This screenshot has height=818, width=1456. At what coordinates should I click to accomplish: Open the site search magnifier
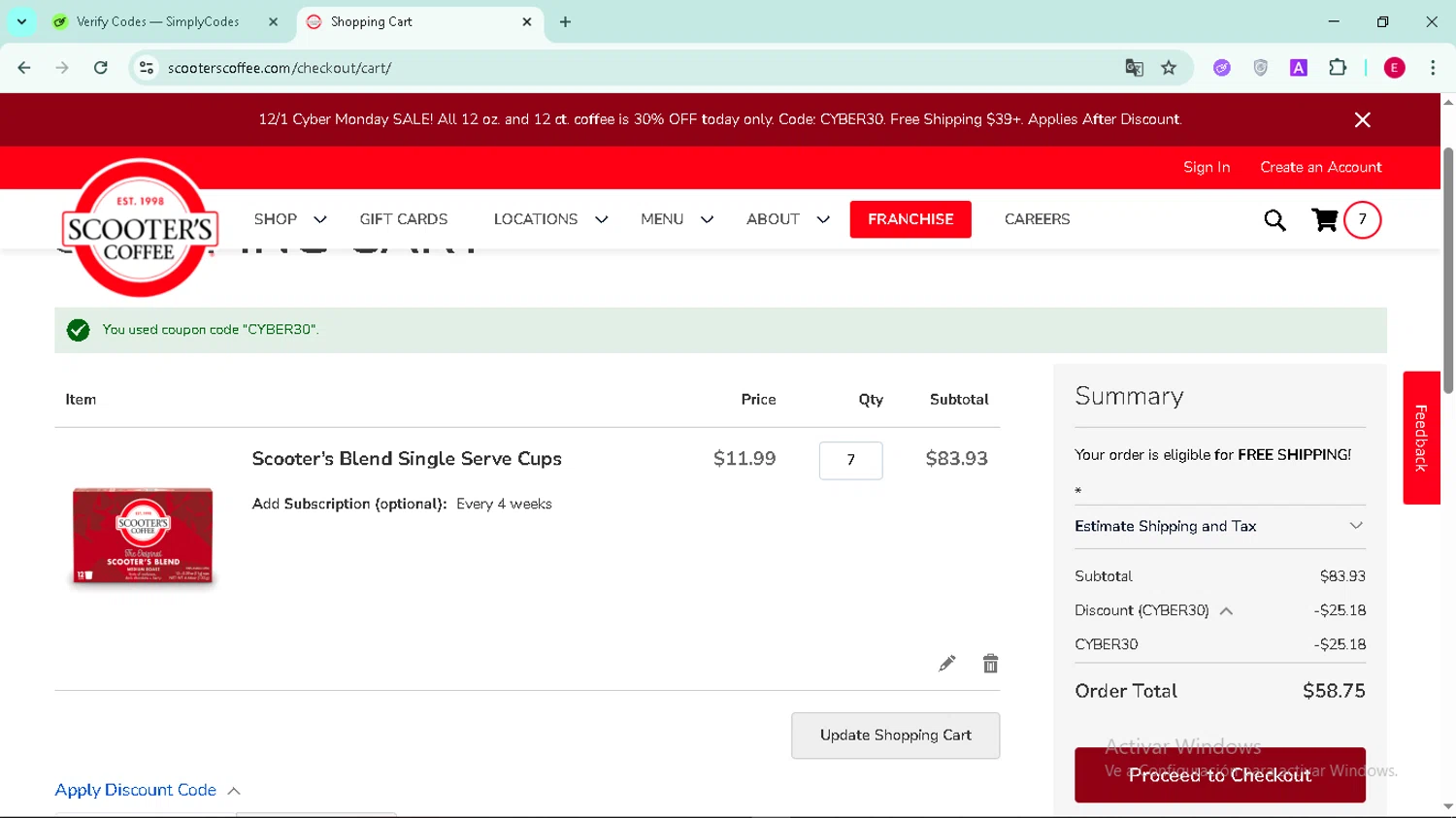tap(1274, 220)
